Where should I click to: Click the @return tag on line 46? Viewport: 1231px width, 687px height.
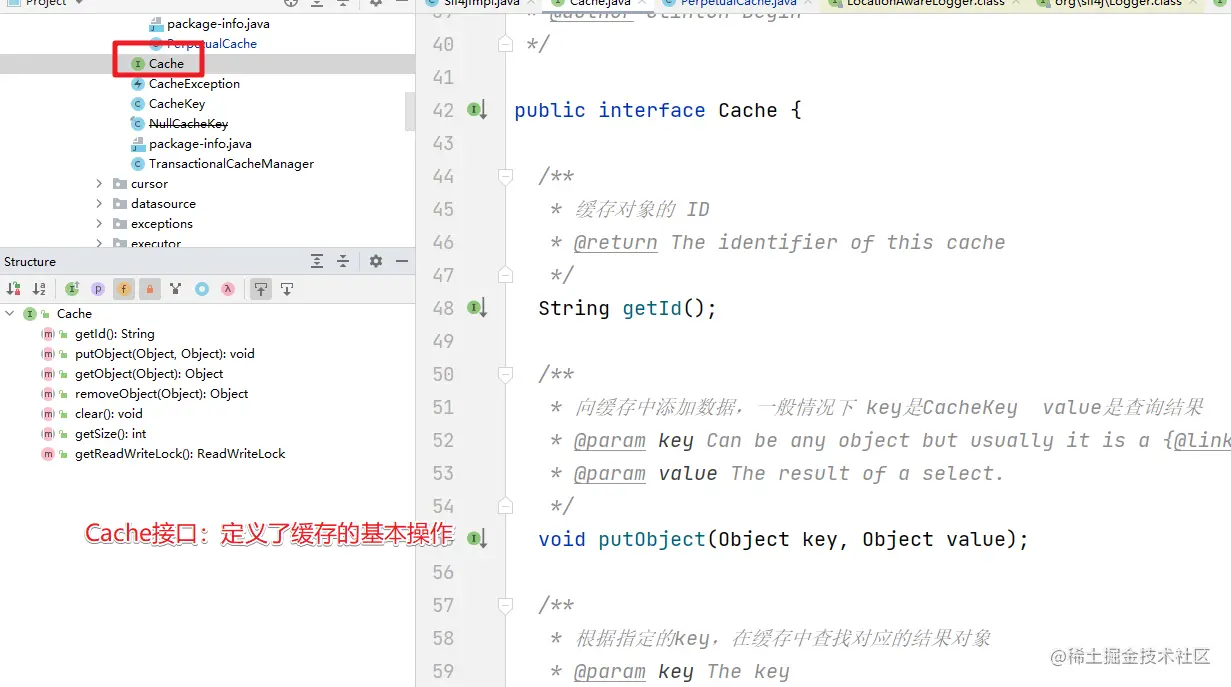pos(616,242)
